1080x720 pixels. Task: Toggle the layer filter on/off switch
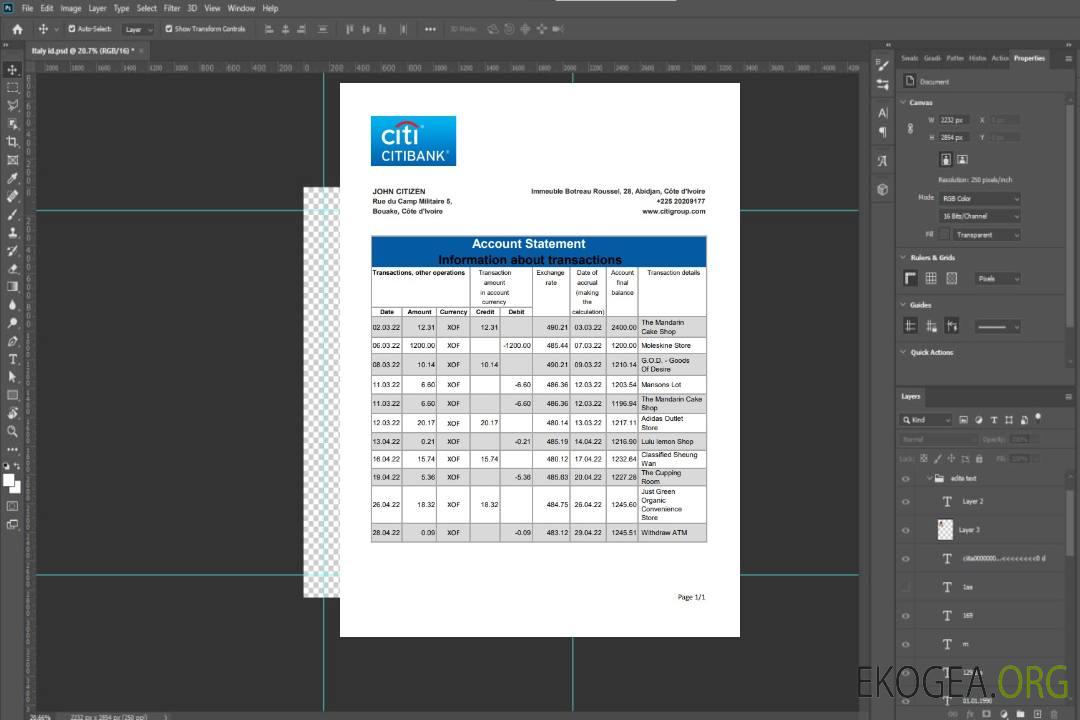[x=1038, y=418]
